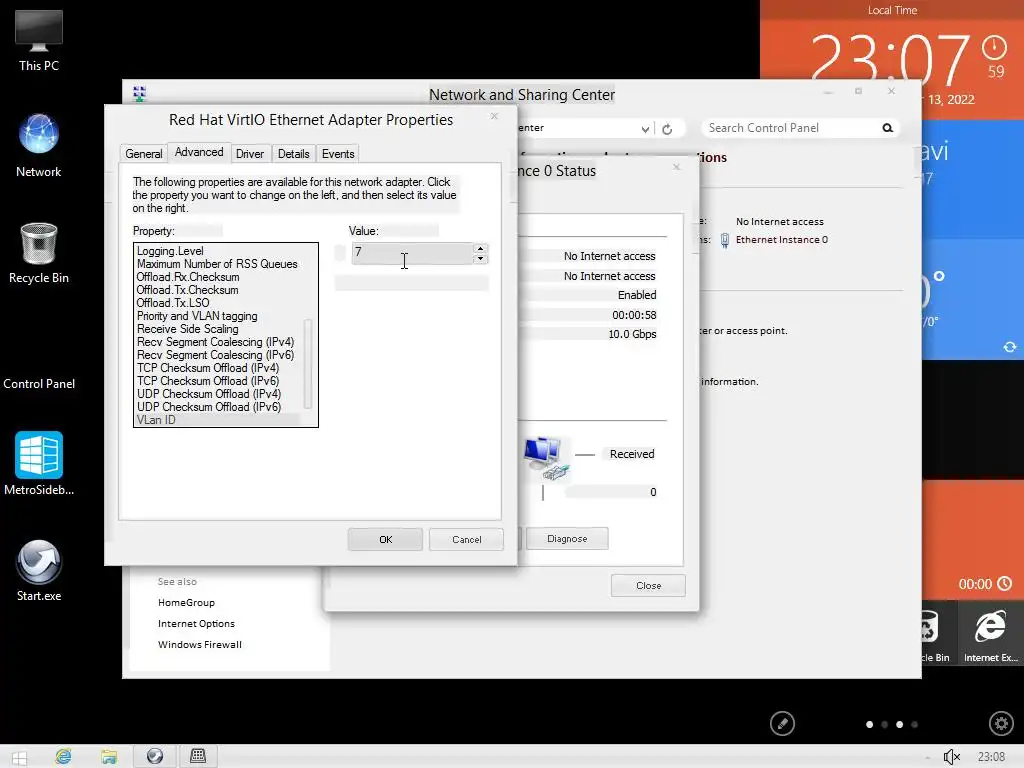Click sidebar settings gear icon

[x=1001, y=723]
